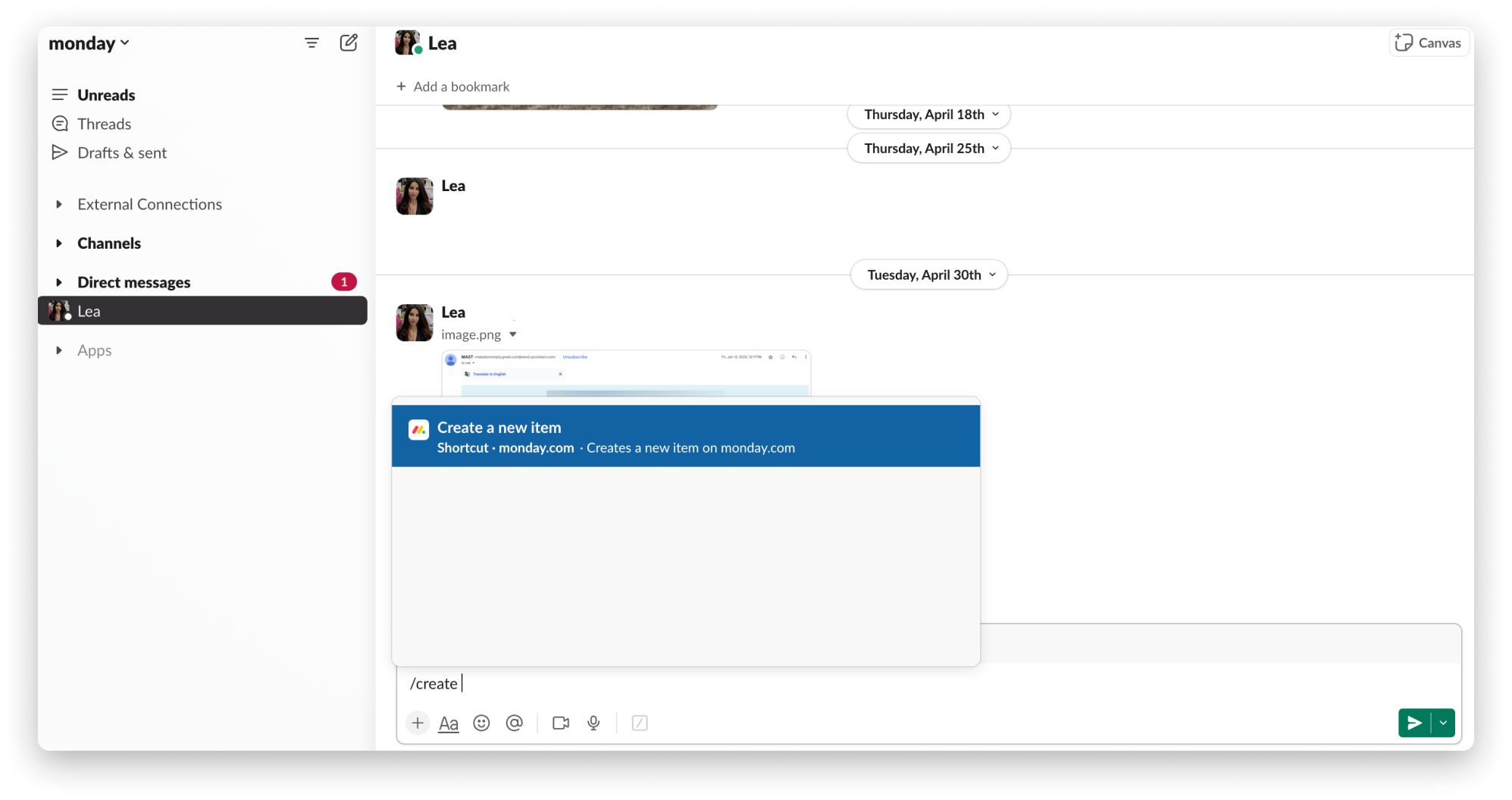The width and height of the screenshot is (1512, 800).
Task: Expand the Channels section
Action: point(58,243)
